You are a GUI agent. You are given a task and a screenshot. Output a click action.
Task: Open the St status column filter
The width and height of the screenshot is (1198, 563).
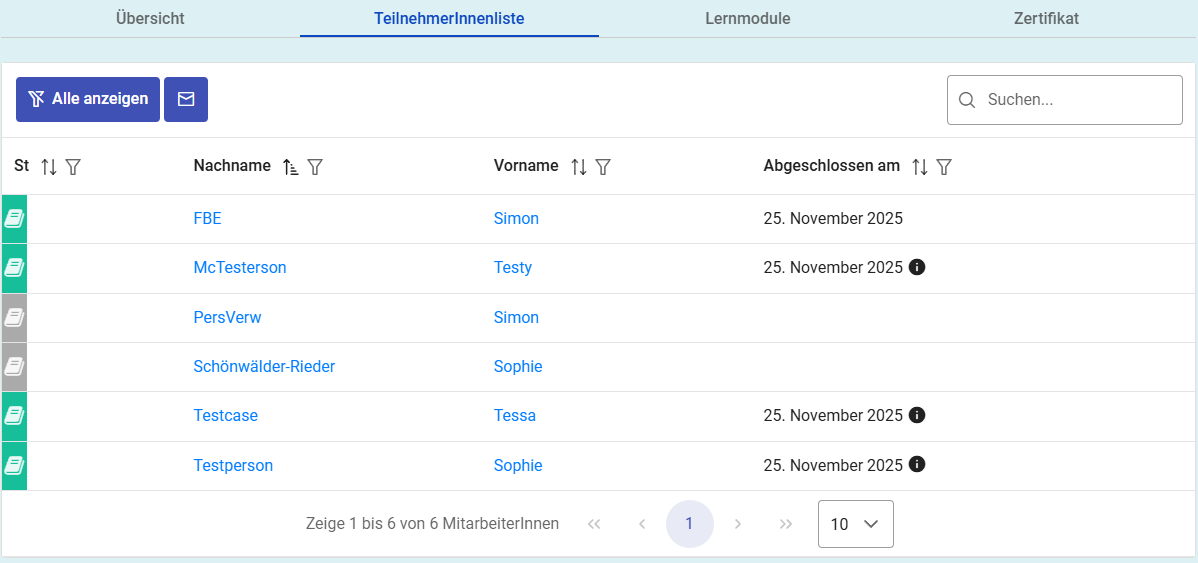pos(73,167)
